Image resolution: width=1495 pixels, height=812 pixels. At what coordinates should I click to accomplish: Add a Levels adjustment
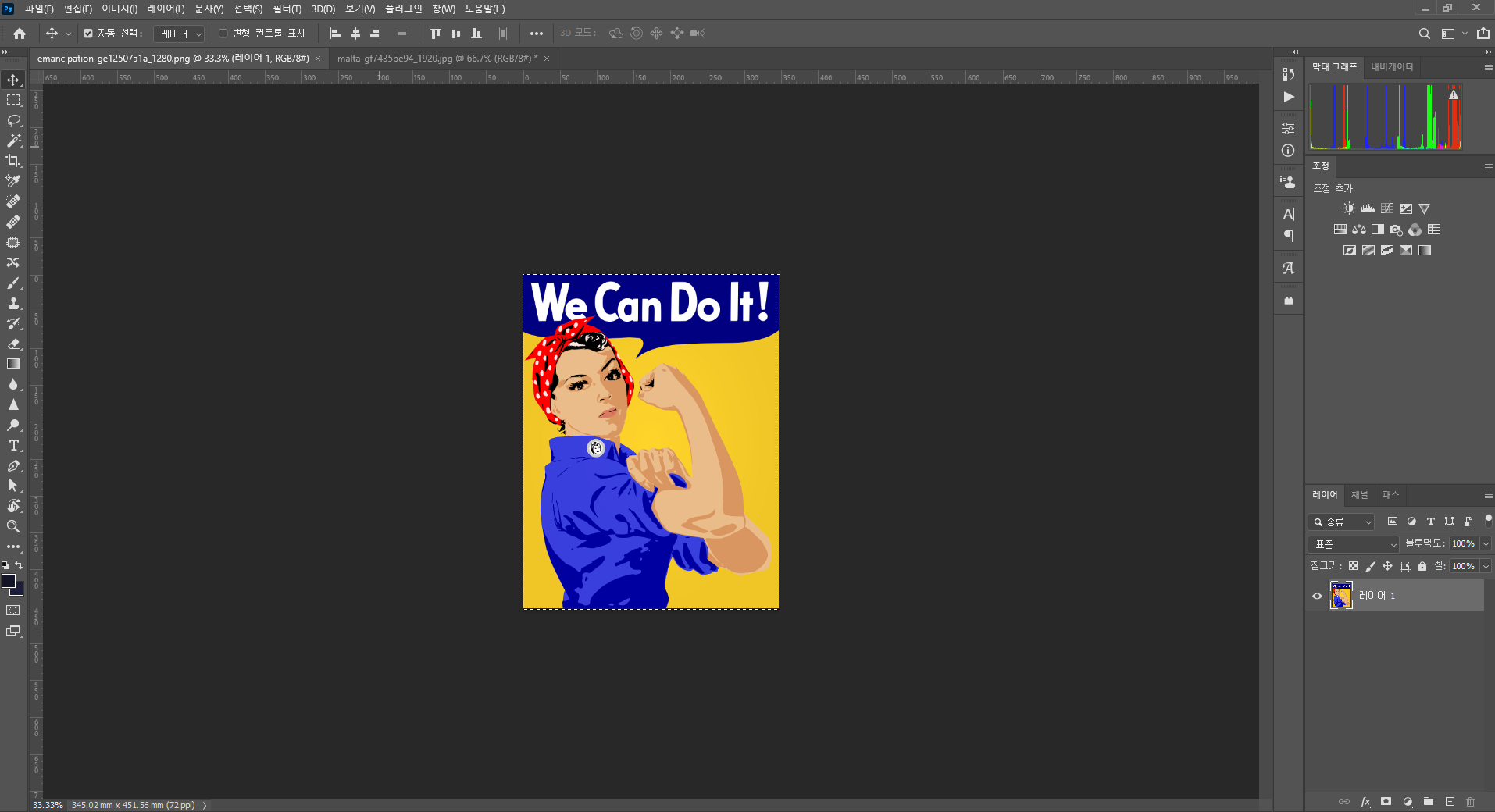click(1368, 208)
